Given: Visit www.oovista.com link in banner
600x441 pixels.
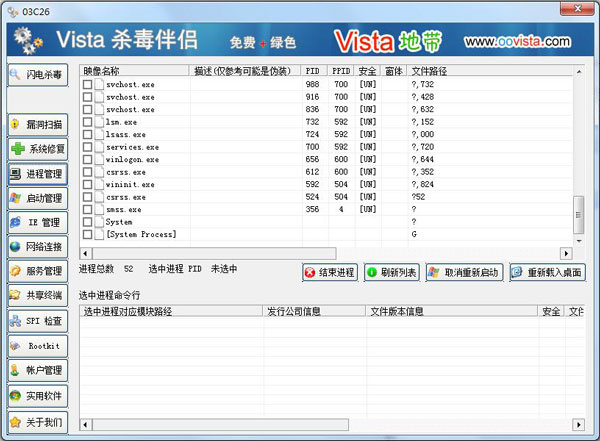Looking at the screenshot, I should tap(517, 41).
